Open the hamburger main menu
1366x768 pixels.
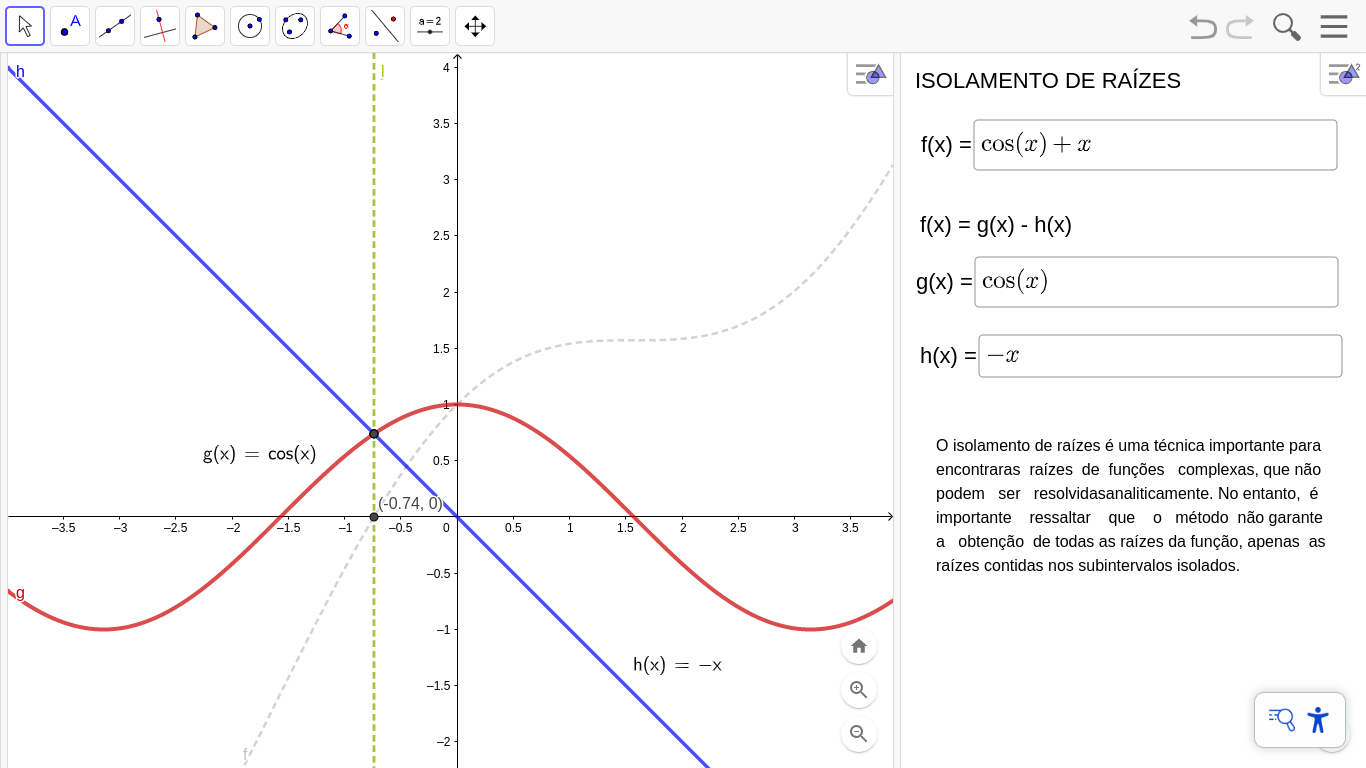click(1334, 27)
